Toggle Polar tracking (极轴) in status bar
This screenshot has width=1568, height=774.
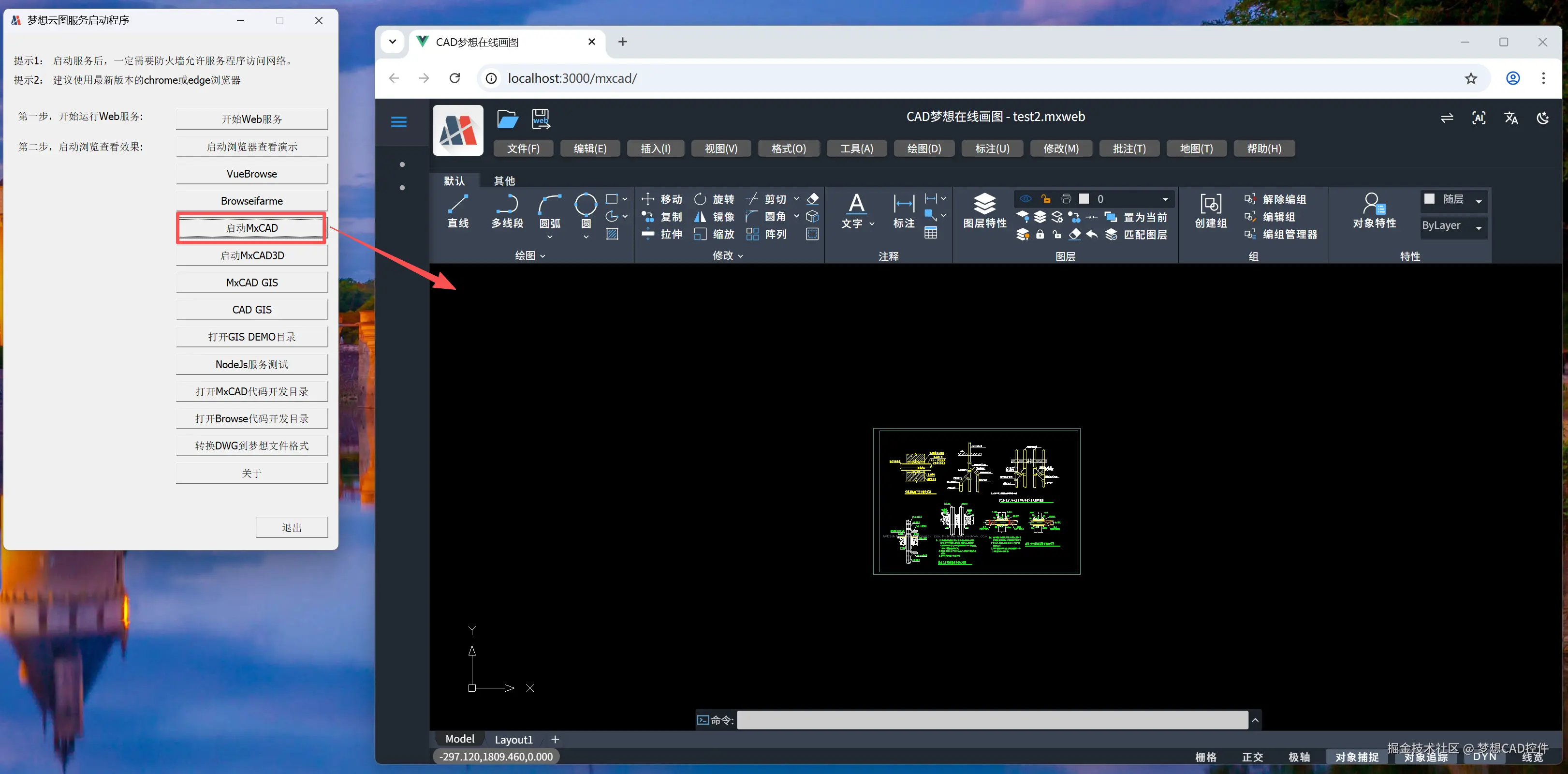tap(1299, 757)
